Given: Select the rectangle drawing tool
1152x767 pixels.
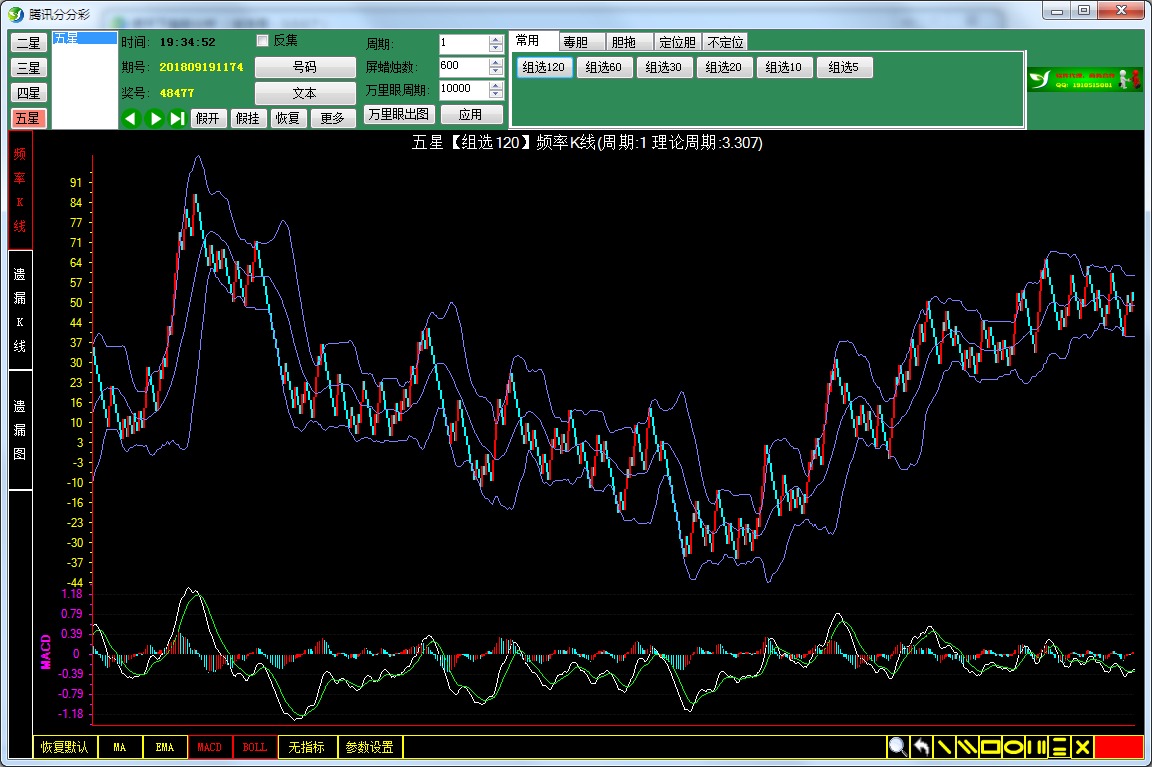Looking at the screenshot, I should click(990, 747).
